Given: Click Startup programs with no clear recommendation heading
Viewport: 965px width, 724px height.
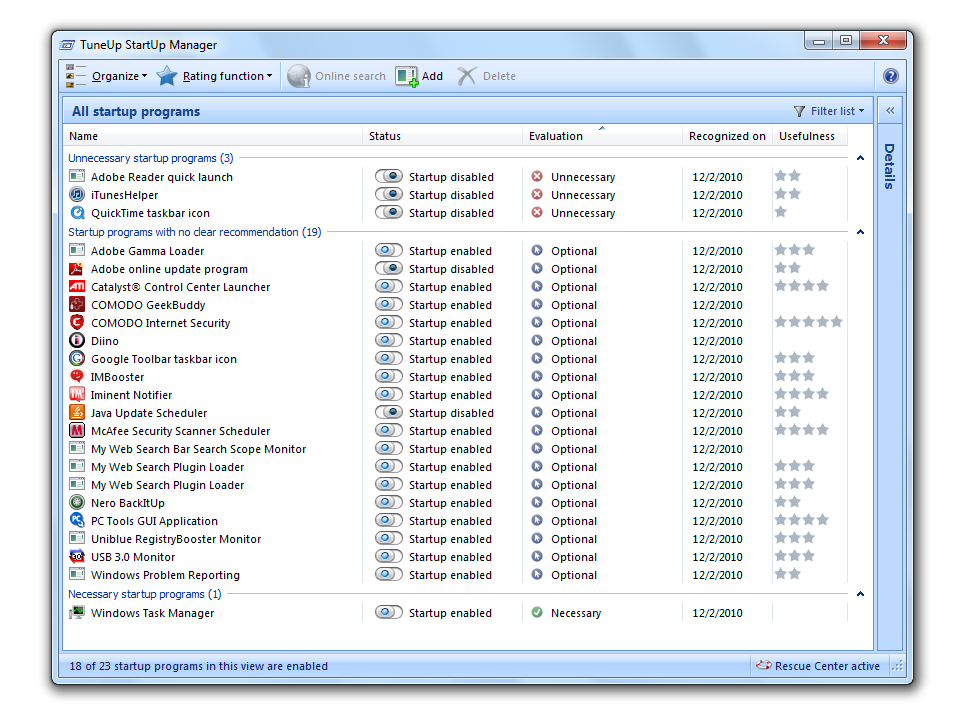Looking at the screenshot, I should 194,232.
